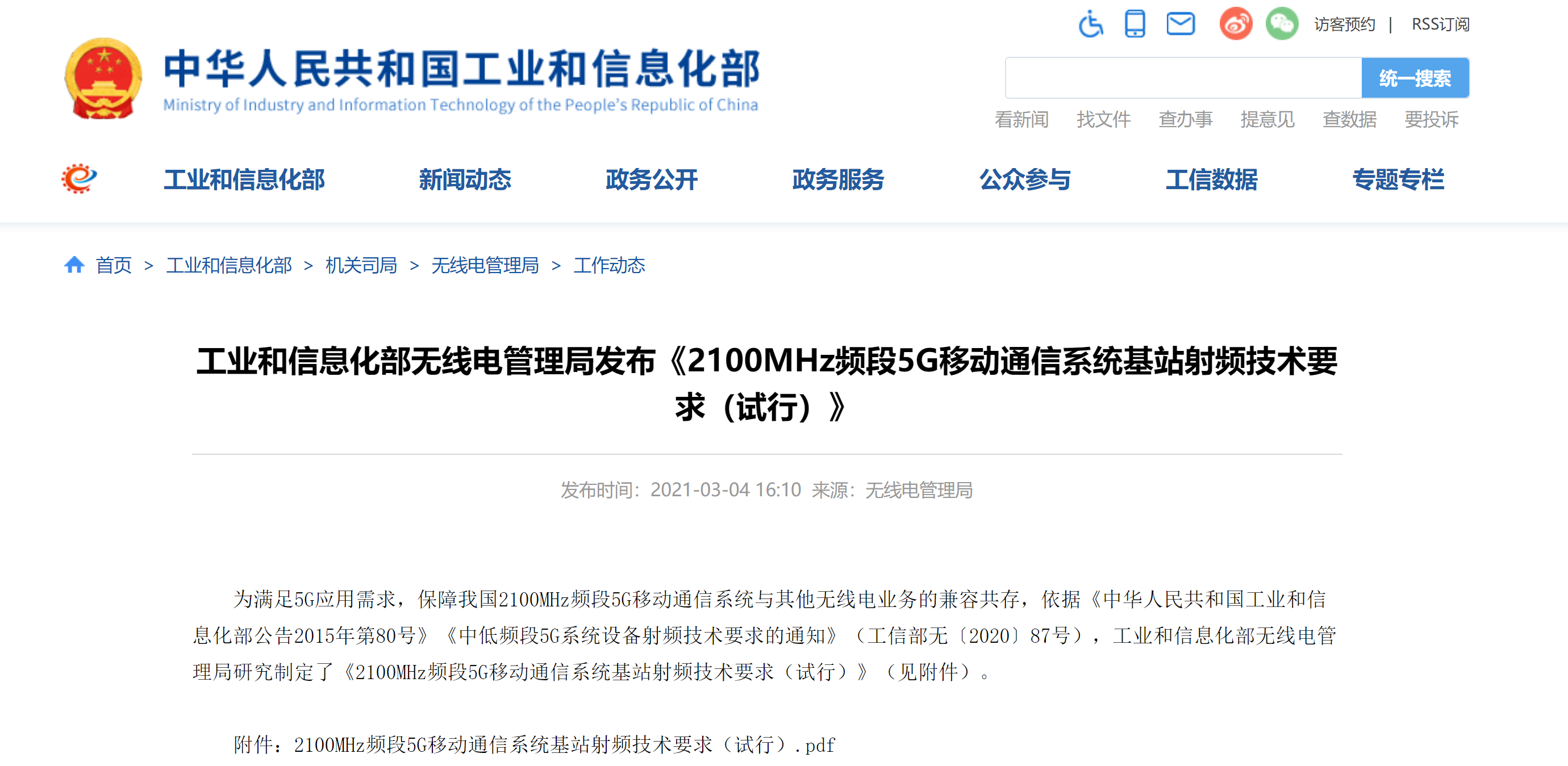Go to 无线电管理局 breadcrumb link
1568x766 pixels.
pyautogui.click(x=485, y=265)
